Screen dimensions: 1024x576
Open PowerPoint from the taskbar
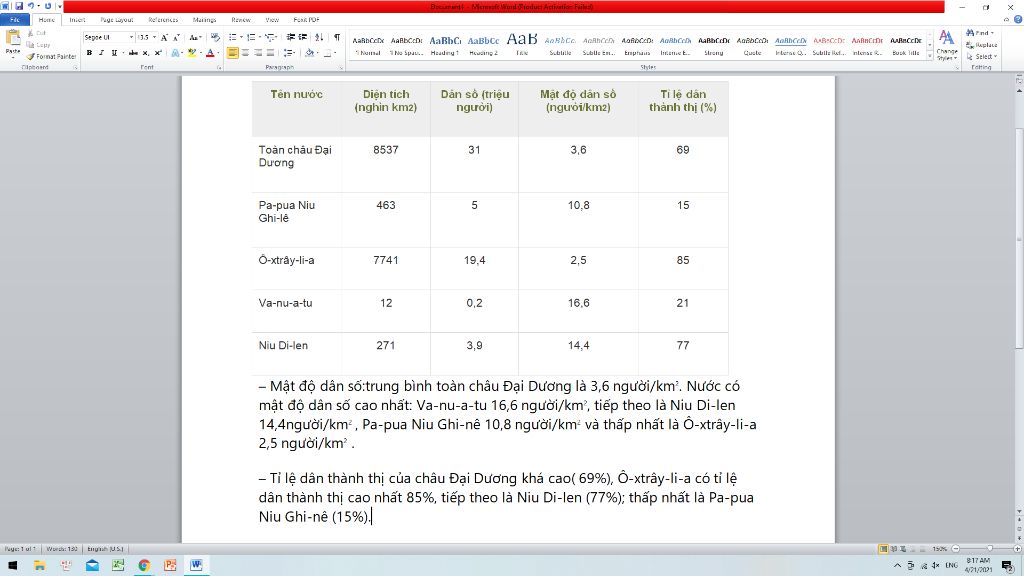(x=170, y=565)
